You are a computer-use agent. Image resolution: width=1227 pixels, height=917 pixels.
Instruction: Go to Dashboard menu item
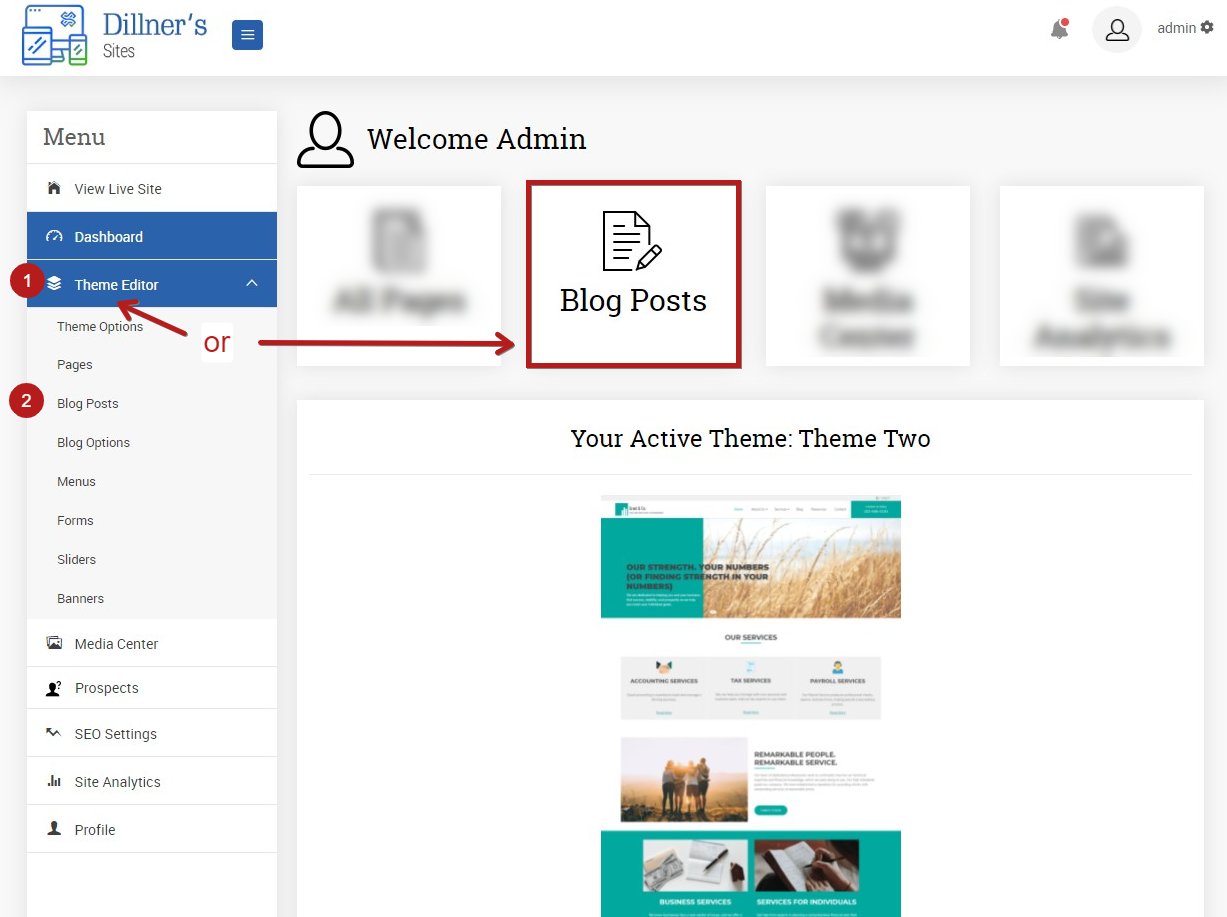click(x=152, y=236)
